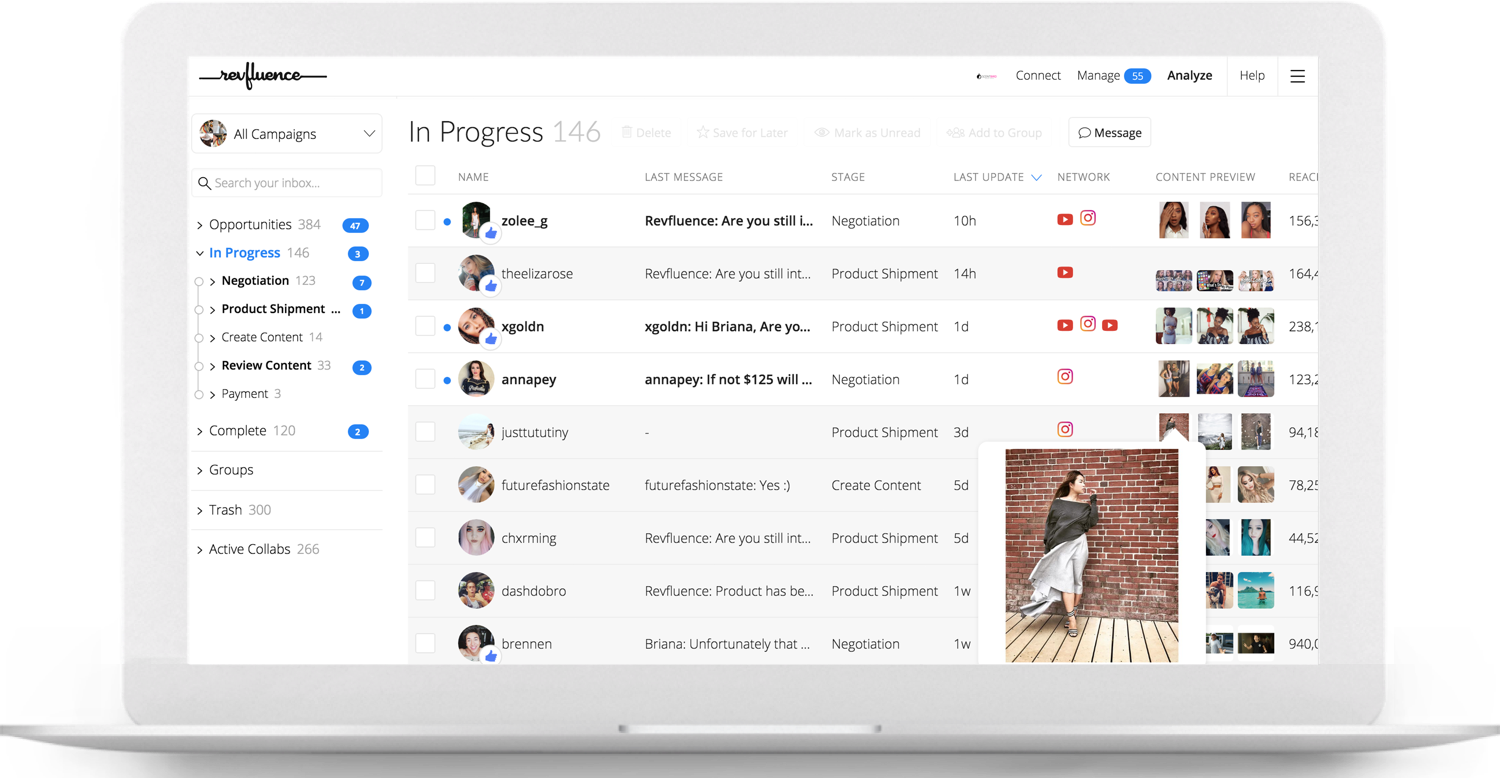
Task: Click the YouTube icon for theelizarose
Action: tap(1065, 272)
